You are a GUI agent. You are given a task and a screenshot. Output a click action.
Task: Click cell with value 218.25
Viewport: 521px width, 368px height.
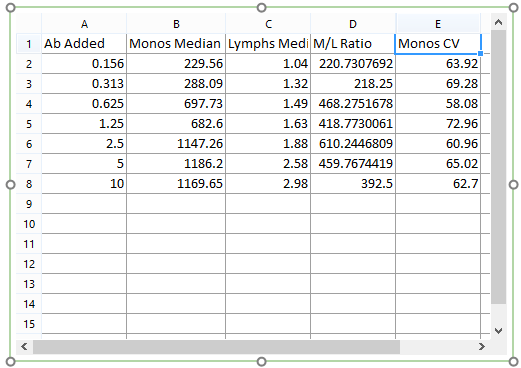[x=353, y=84]
